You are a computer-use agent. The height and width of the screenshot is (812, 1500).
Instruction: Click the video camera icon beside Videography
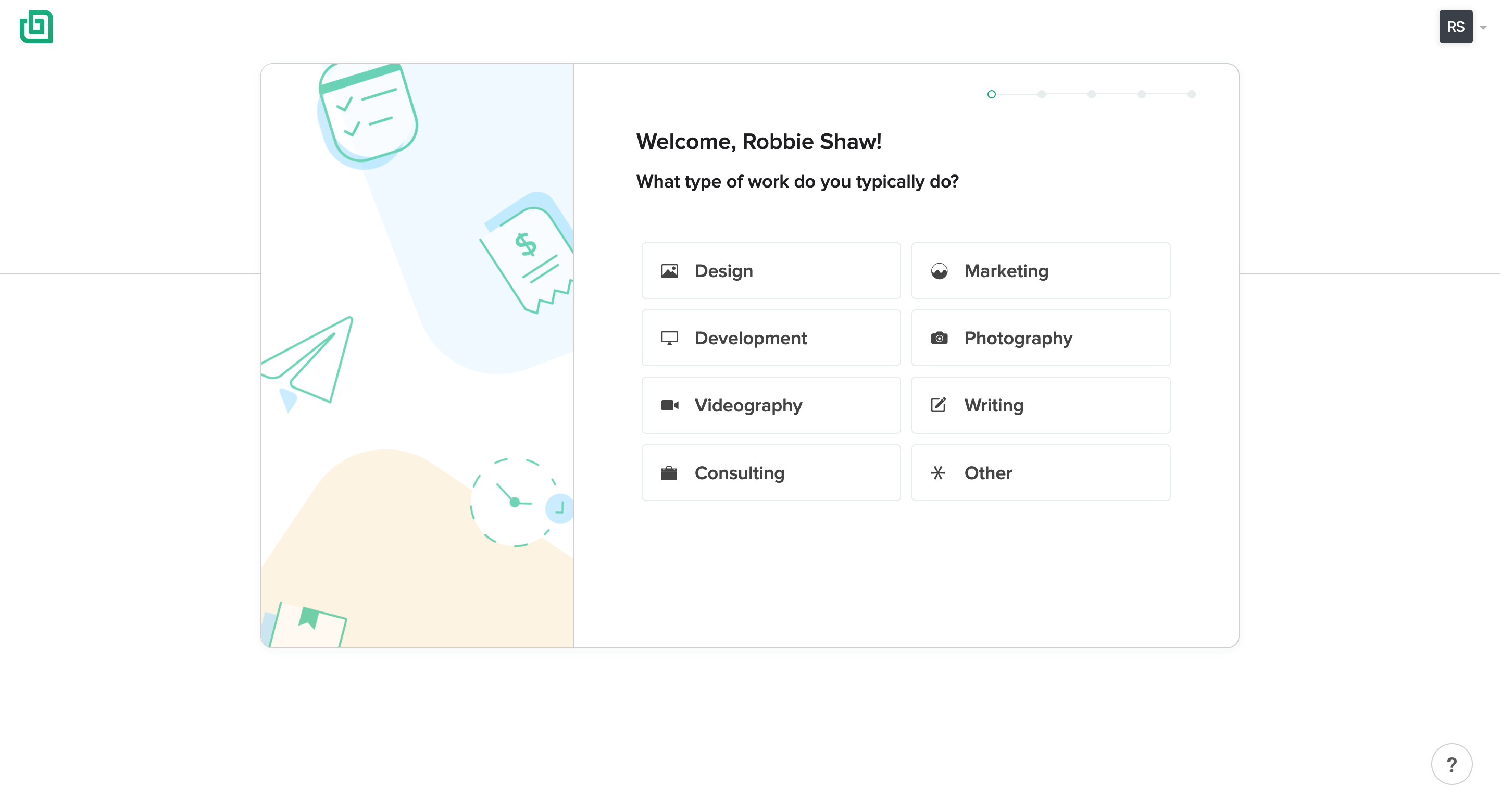(x=669, y=405)
